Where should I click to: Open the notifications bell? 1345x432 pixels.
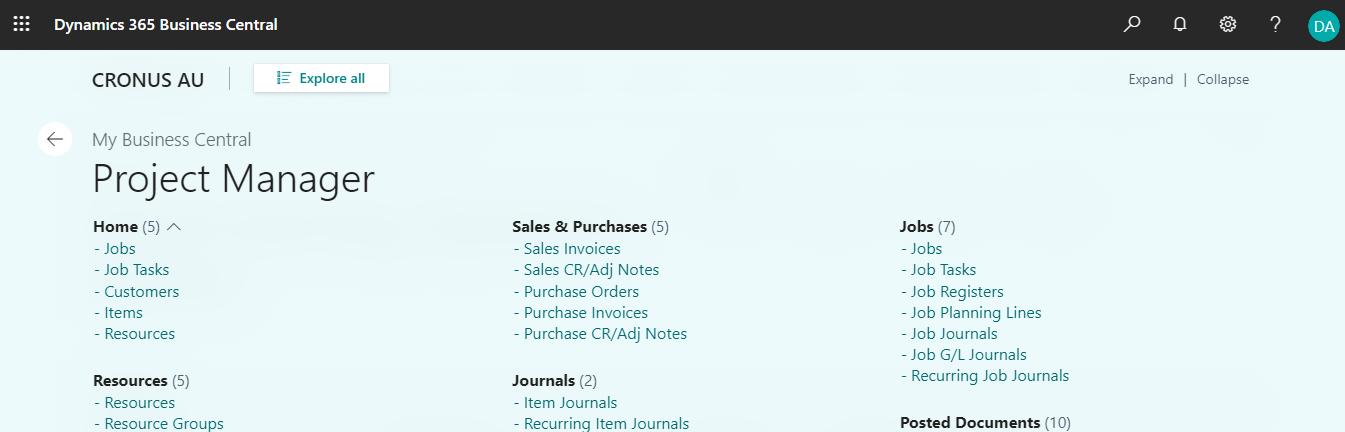pos(1180,25)
